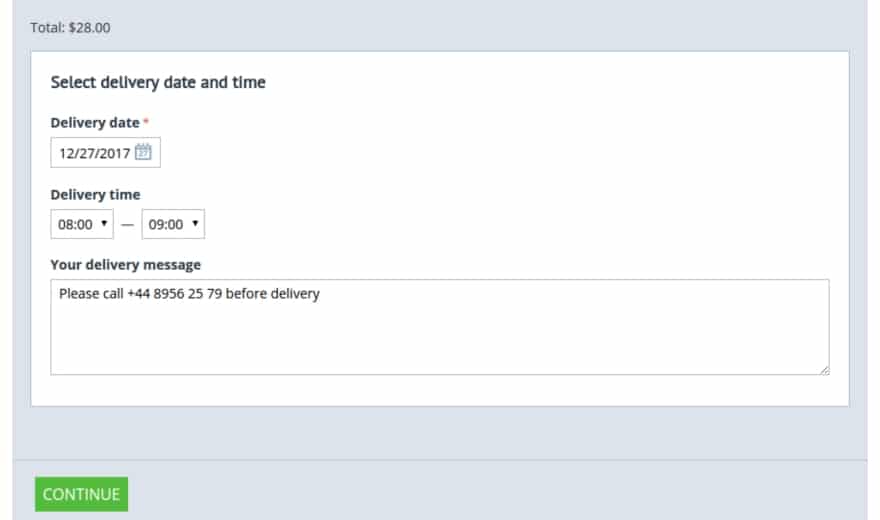Place cursor after the words before delivery
The width and height of the screenshot is (880, 520).
[x=320, y=293]
